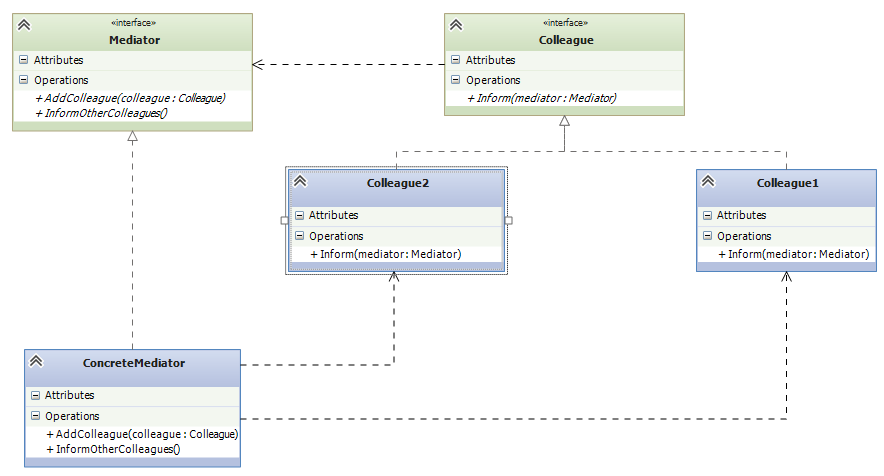Click left resize handle of Colleague2

tap(285, 219)
